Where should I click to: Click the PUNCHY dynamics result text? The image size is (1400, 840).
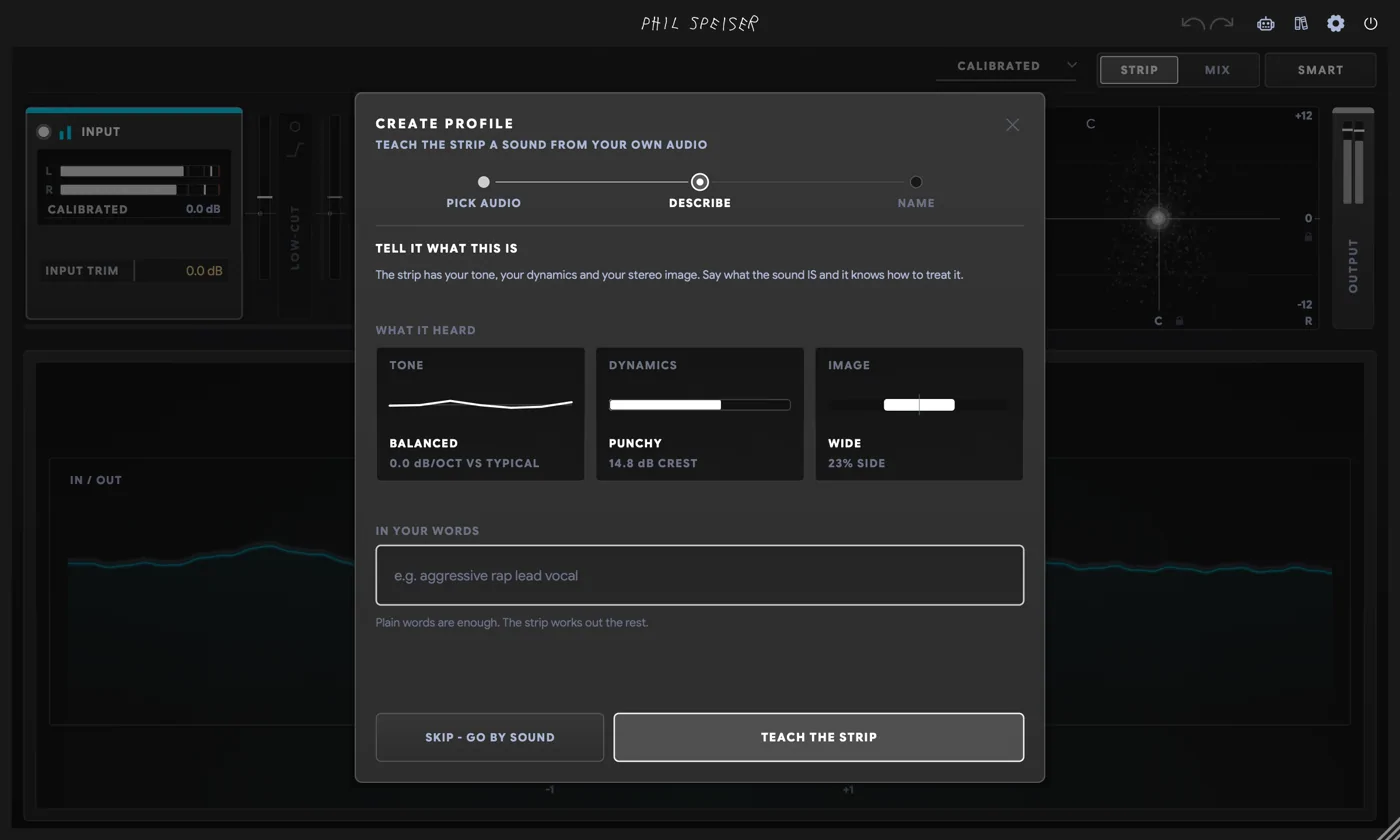pyautogui.click(x=636, y=443)
